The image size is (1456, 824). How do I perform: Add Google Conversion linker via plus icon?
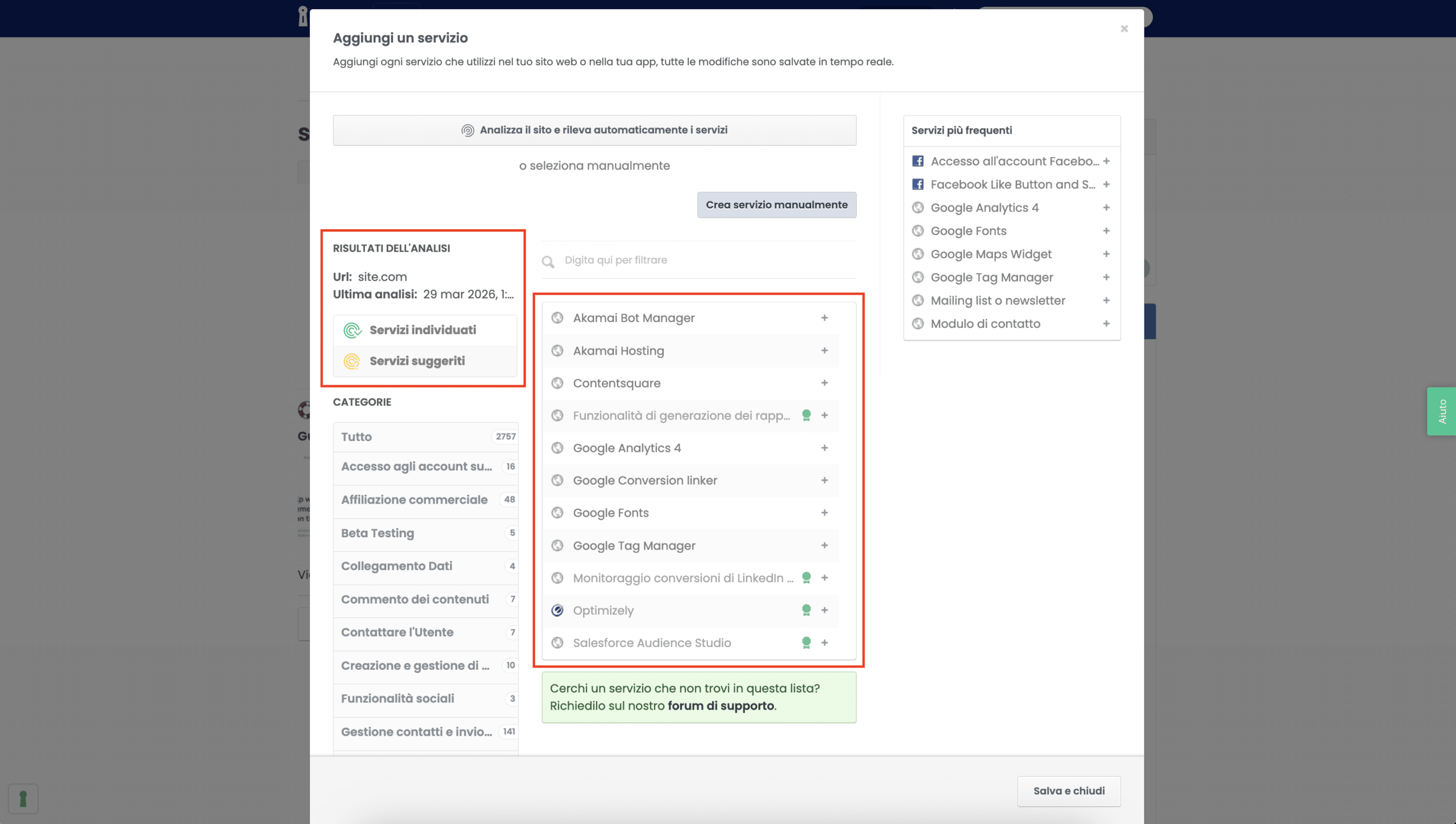pos(824,480)
